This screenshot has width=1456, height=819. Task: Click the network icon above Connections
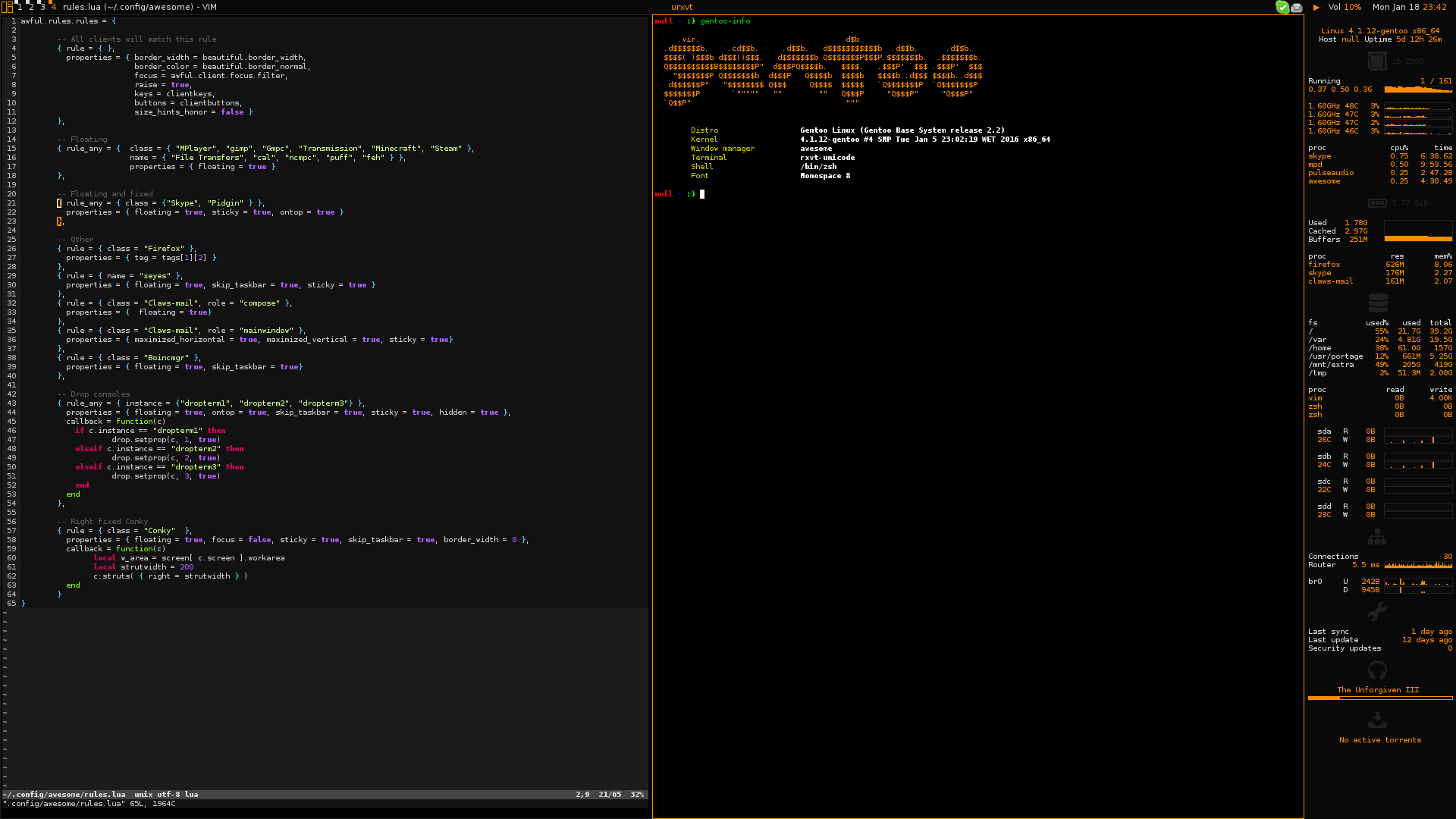point(1377,537)
